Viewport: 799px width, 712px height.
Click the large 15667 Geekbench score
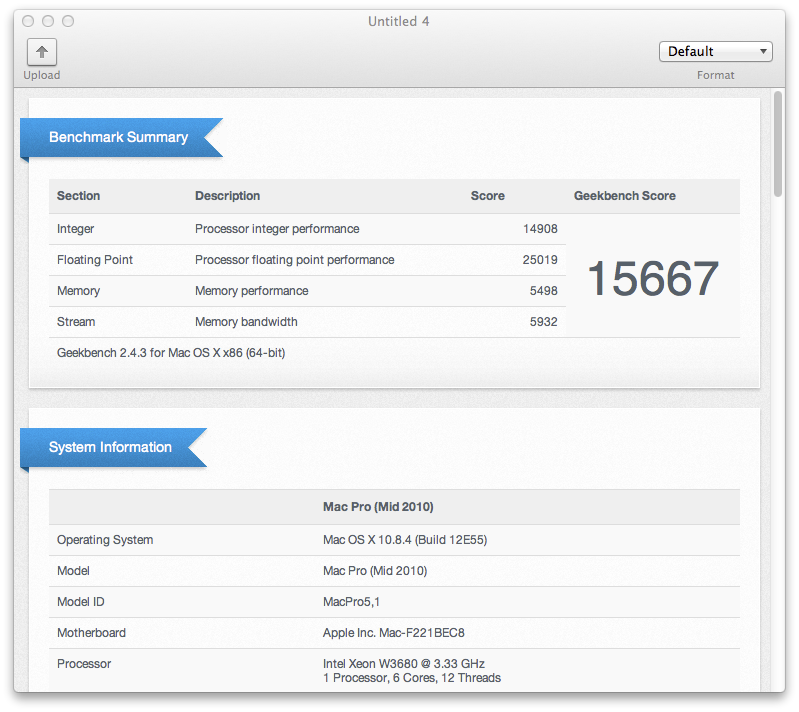point(653,278)
